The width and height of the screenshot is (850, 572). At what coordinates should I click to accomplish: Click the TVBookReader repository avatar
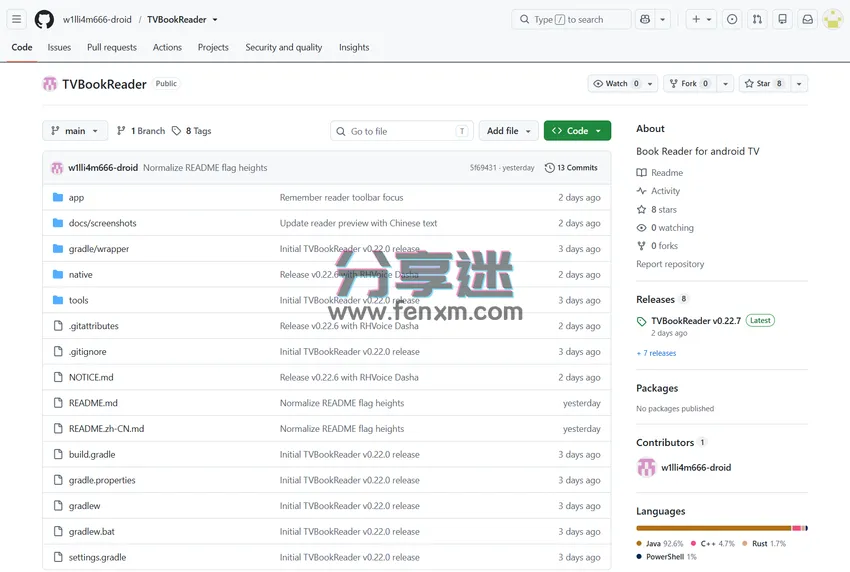[50, 84]
